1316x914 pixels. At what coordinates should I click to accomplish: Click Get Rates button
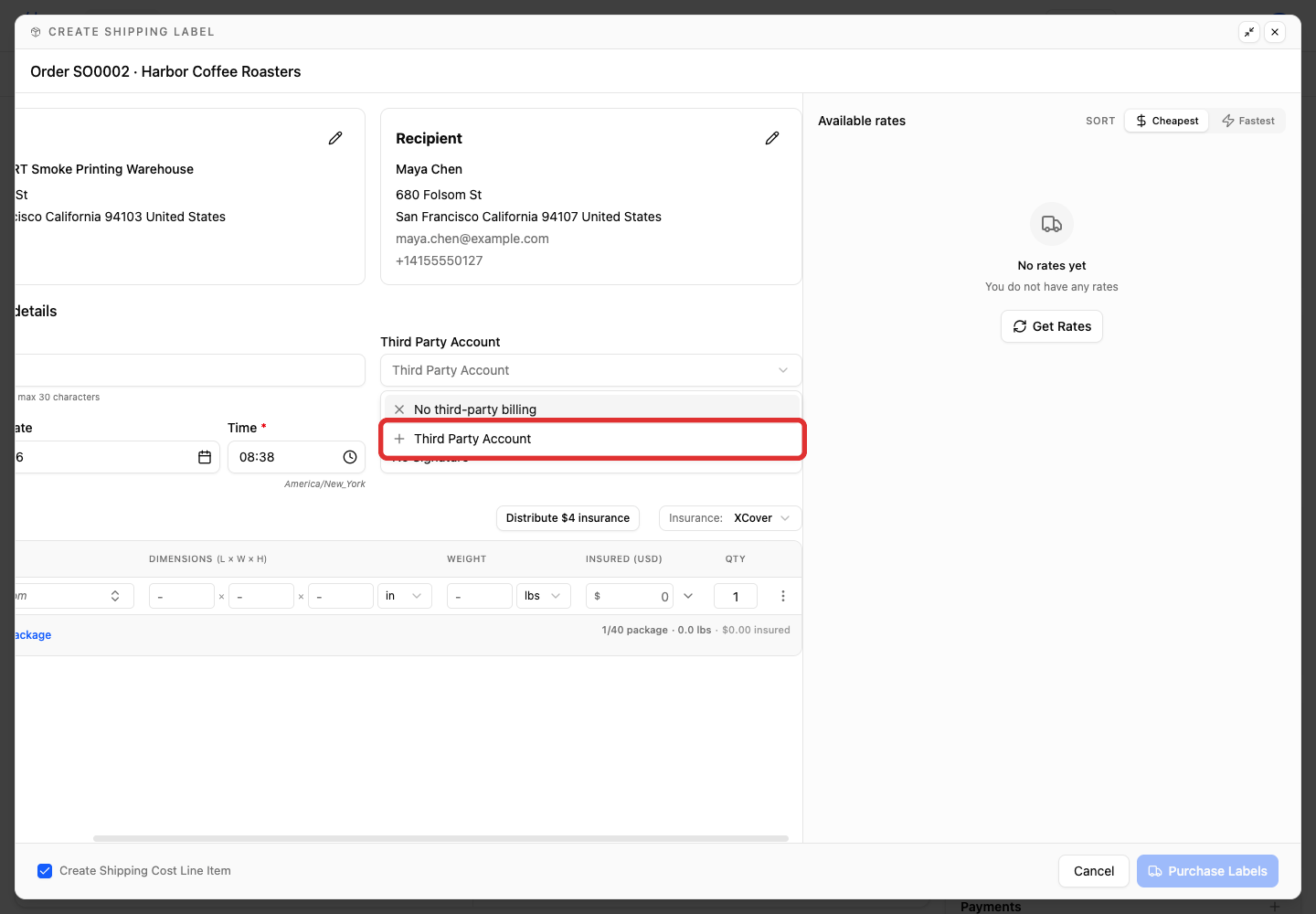click(x=1052, y=326)
